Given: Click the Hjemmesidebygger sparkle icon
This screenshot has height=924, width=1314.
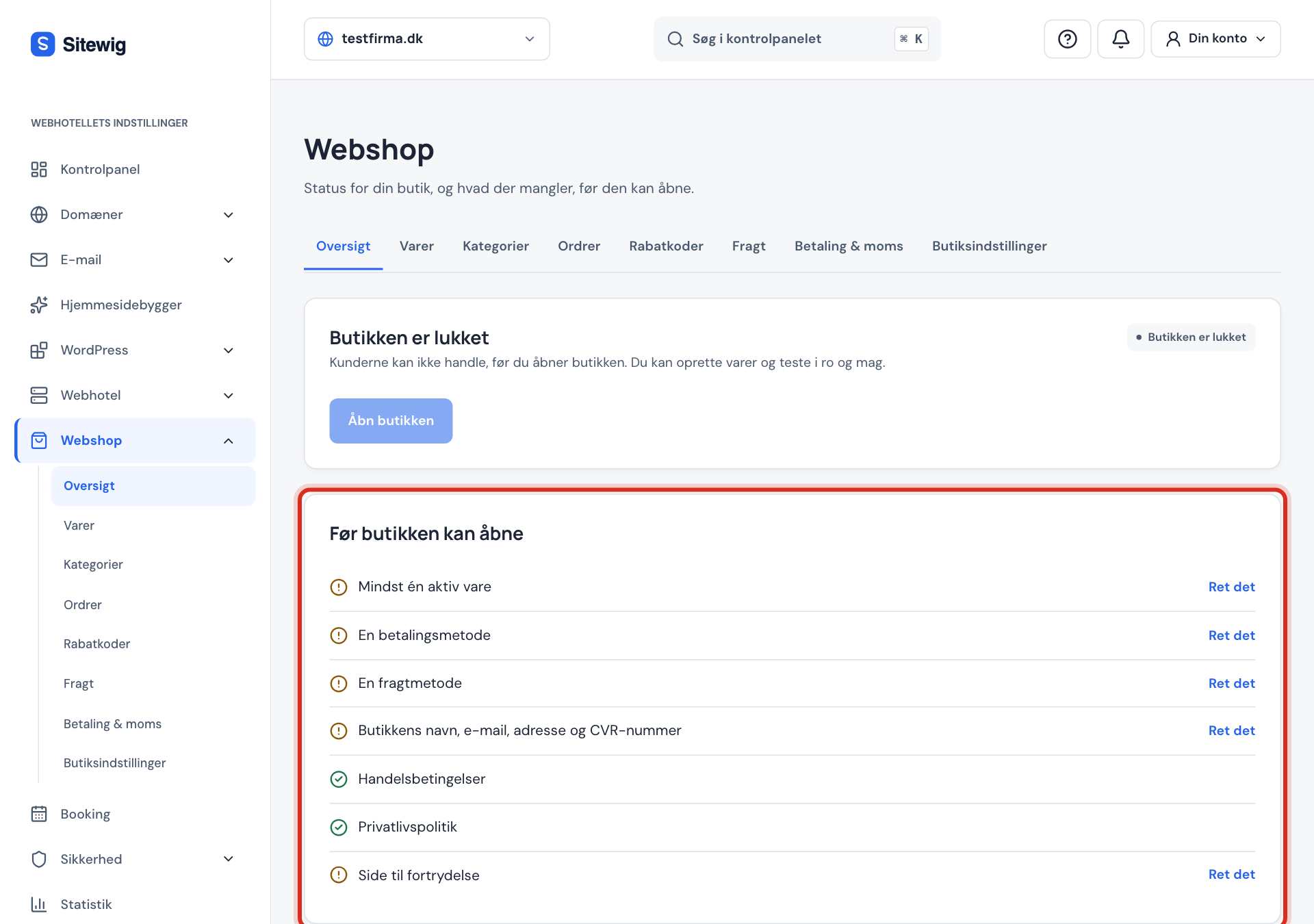Looking at the screenshot, I should pyautogui.click(x=39, y=305).
